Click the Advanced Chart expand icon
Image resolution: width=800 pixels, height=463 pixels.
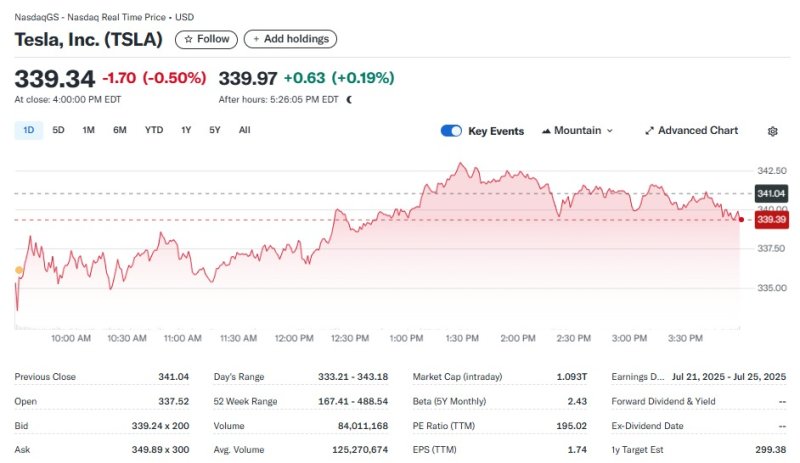[x=649, y=131]
